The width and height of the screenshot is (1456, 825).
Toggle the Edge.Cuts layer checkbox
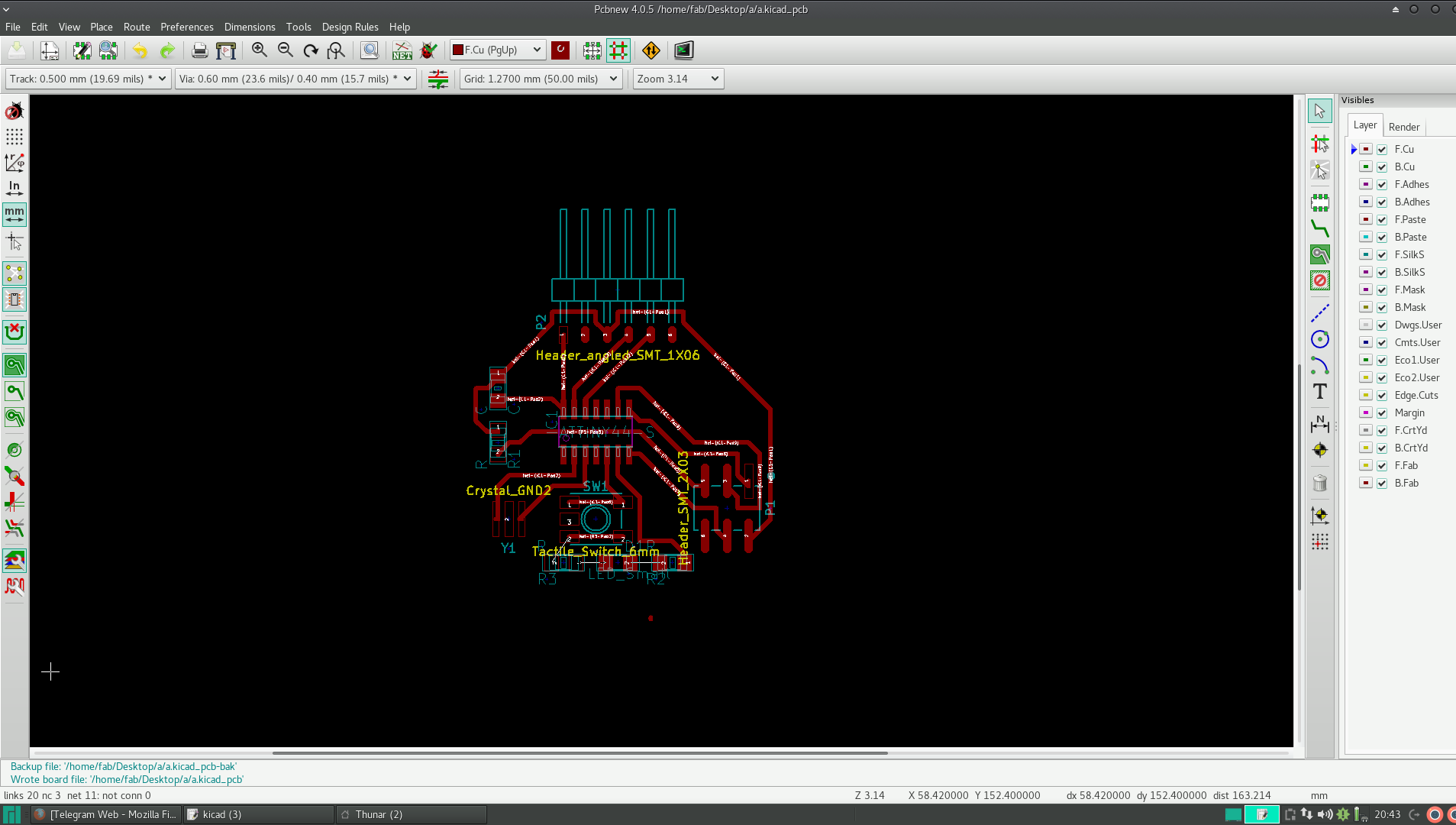pos(1382,396)
